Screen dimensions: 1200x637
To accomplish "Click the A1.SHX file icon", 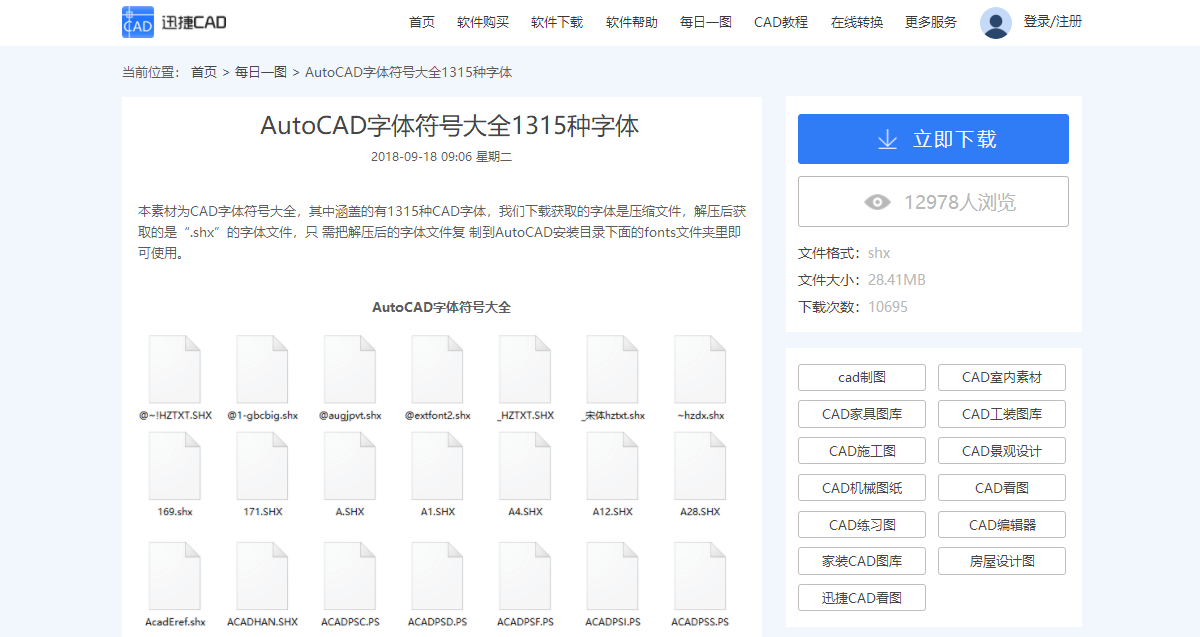I will click(437, 466).
